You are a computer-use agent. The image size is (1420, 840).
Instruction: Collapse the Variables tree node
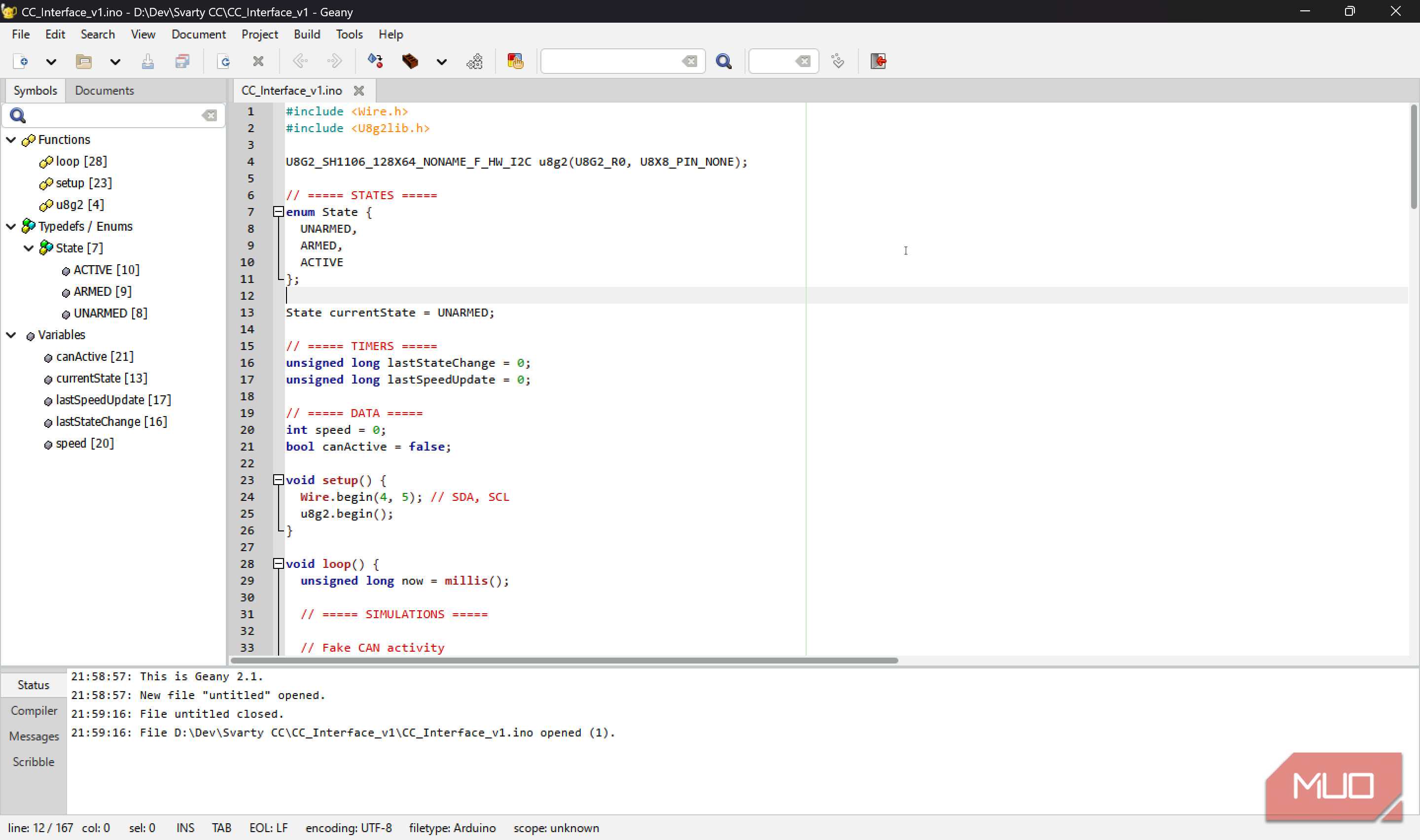pos(11,335)
